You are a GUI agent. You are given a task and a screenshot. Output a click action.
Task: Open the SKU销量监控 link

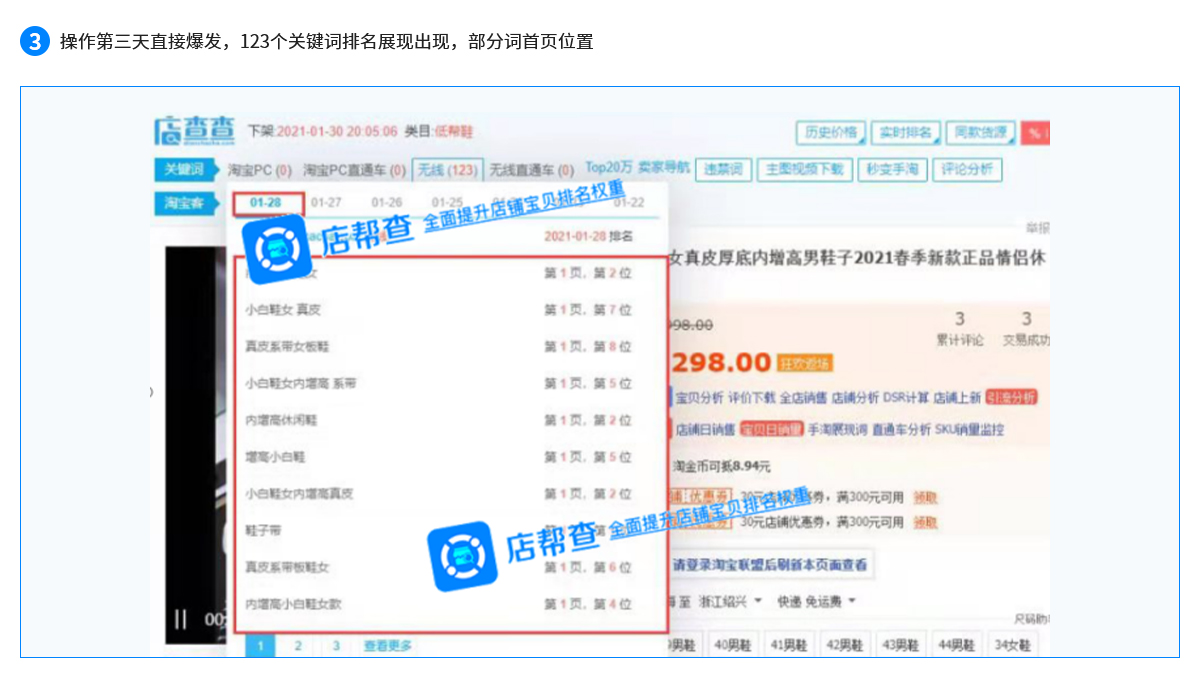(x=970, y=430)
